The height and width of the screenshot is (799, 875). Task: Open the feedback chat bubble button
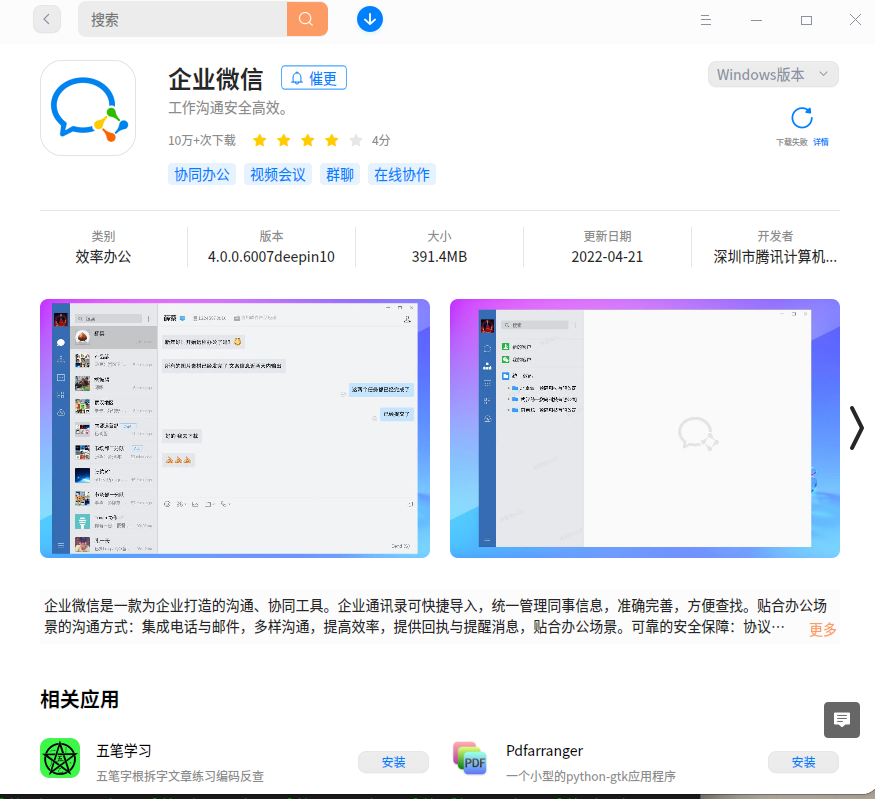pos(842,720)
